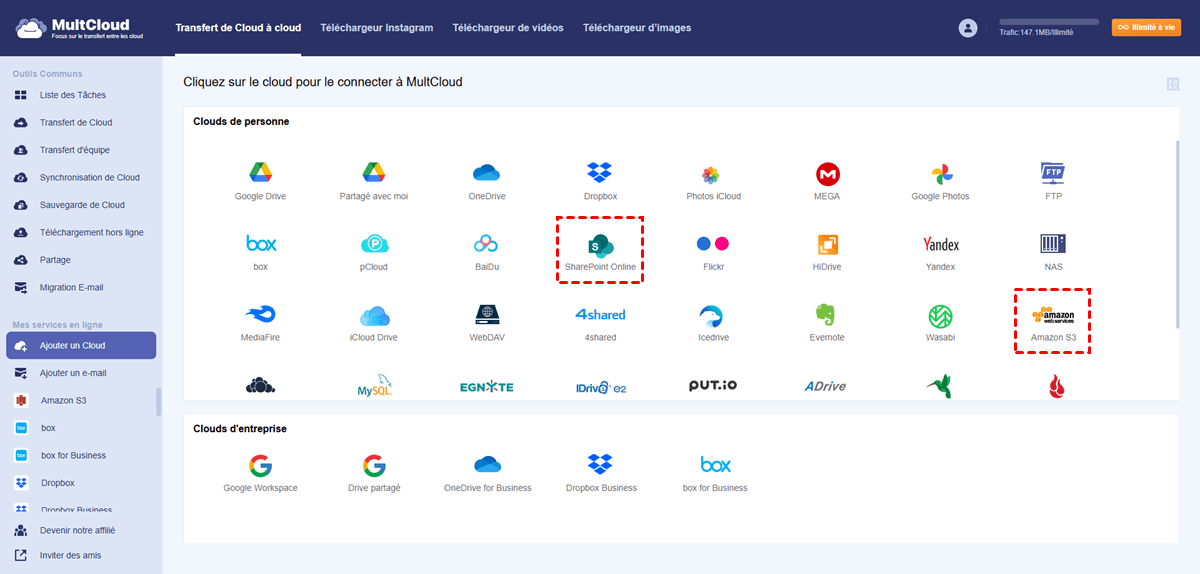This screenshot has width=1200, height=574.
Task: Switch to Téléchargeur Instagram tab
Action: tap(377, 28)
